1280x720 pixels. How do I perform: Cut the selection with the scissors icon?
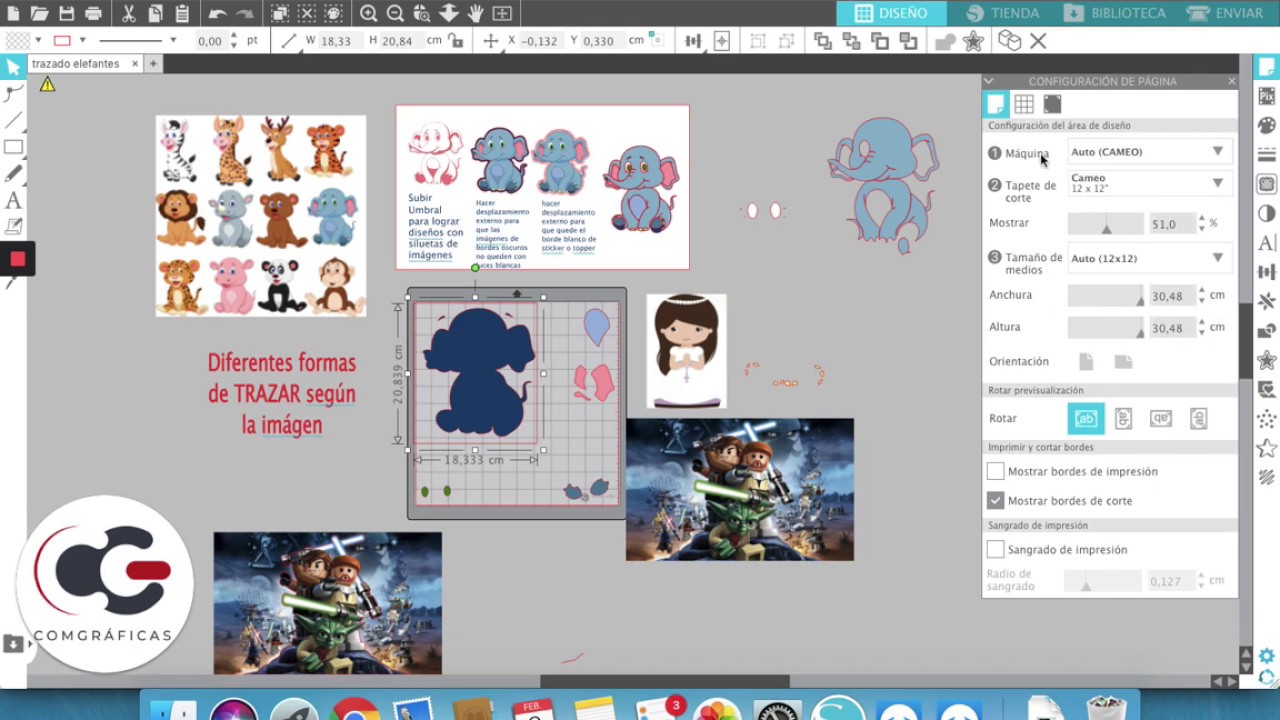(128, 14)
